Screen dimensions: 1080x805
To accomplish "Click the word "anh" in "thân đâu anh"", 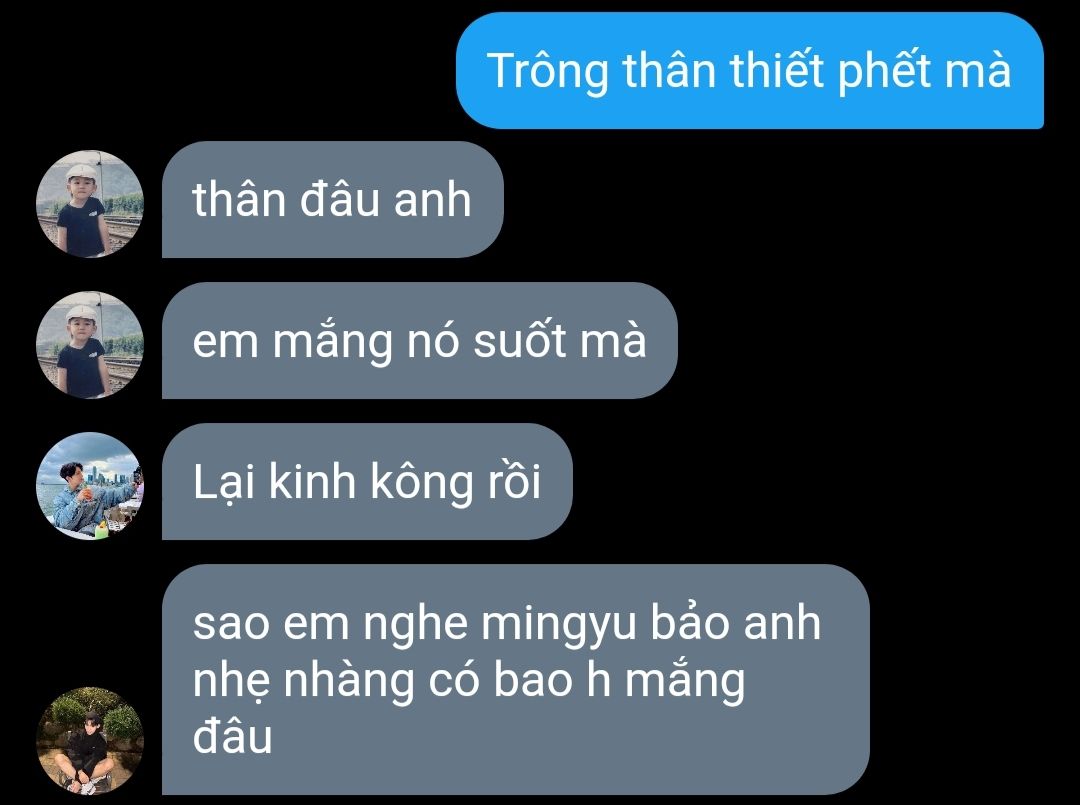I will [433, 200].
